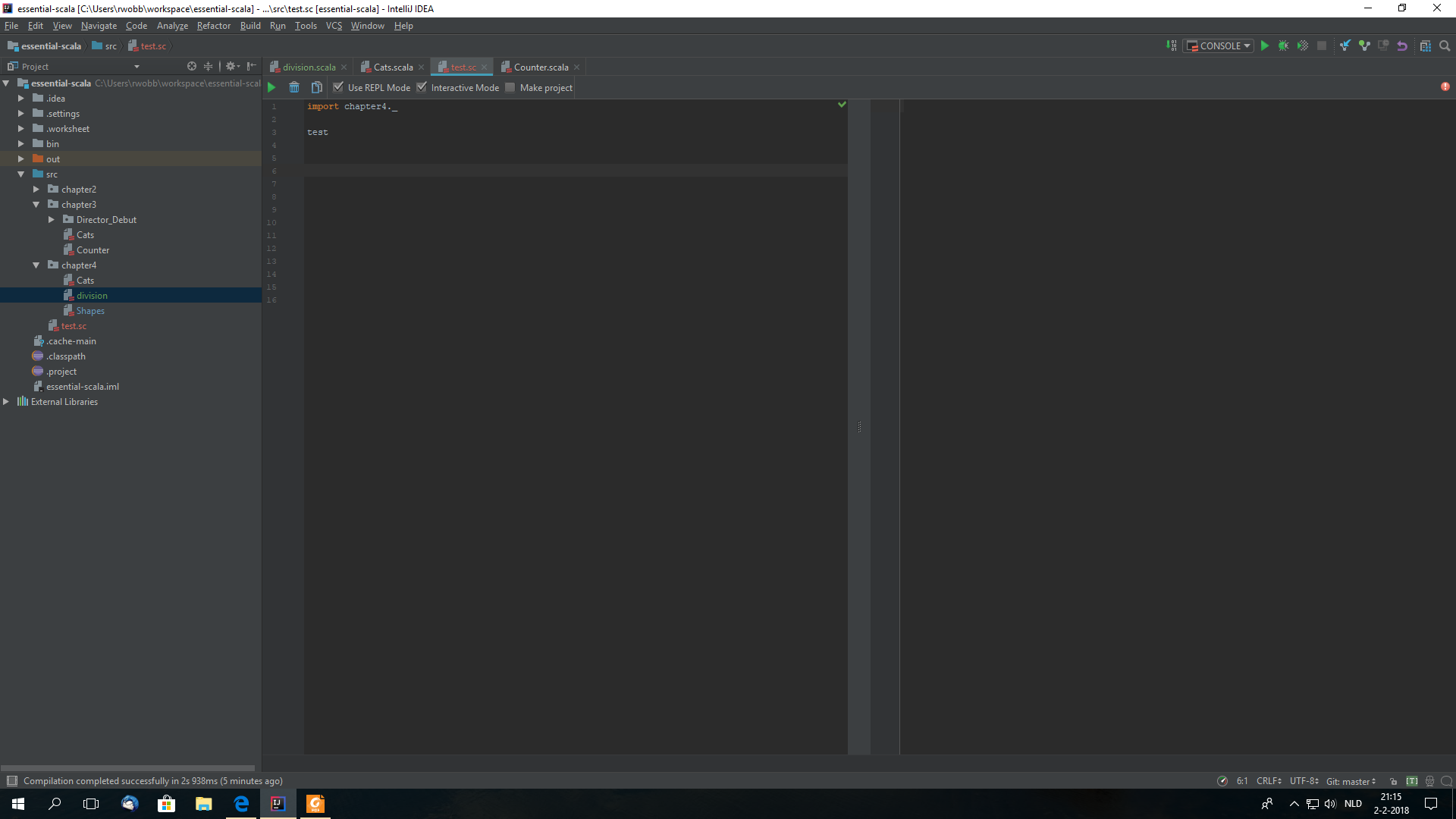The height and width of the screenshot is (819, 1456).
Task: Copy worksheet output using clipboard icon
Action: (317, 87)
